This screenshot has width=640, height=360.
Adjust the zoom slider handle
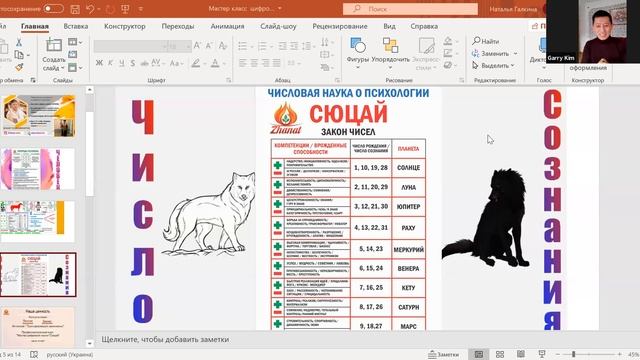[x=573, y=354]
